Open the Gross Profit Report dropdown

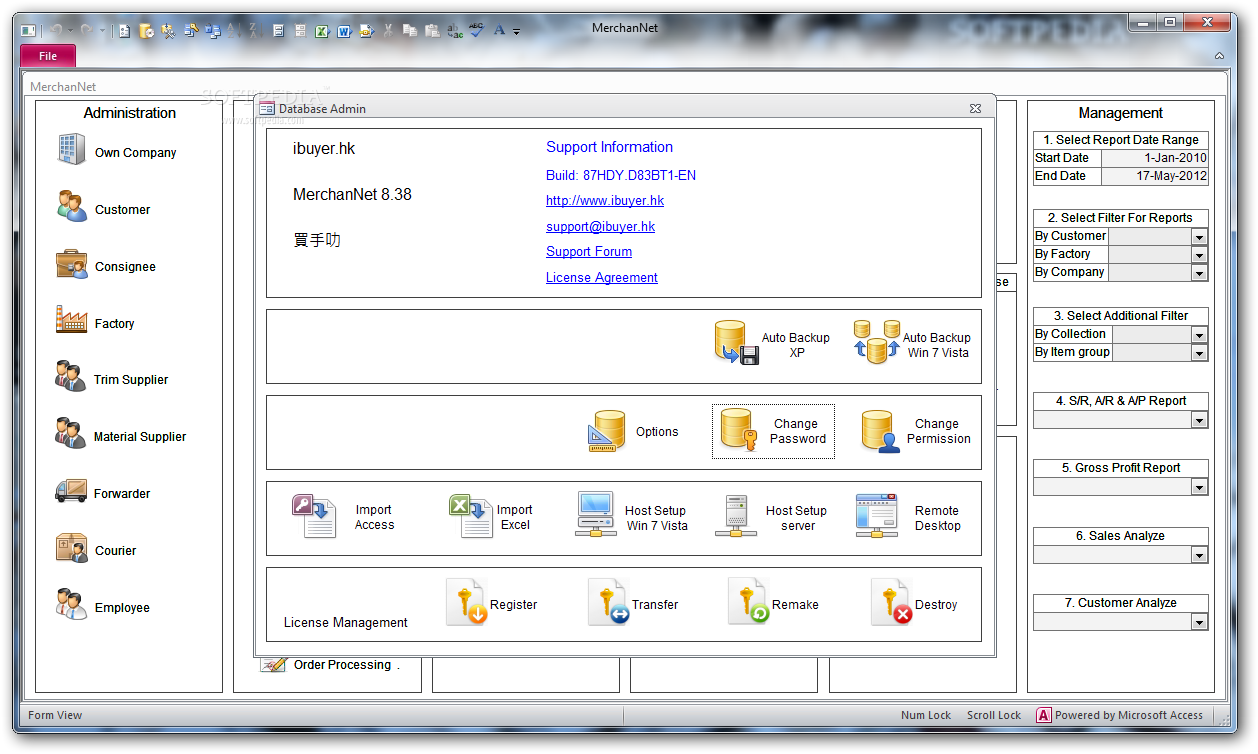click(1200, 487)
